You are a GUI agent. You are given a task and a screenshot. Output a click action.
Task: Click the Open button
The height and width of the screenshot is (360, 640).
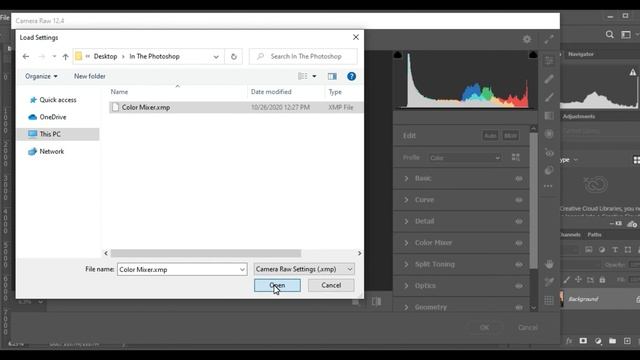(x=277, y=285)
